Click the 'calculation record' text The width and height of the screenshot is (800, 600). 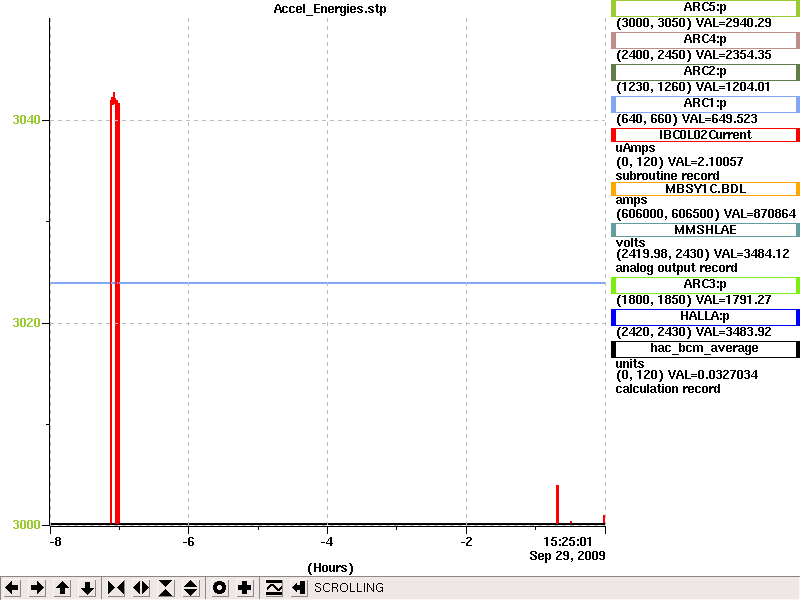668,389
